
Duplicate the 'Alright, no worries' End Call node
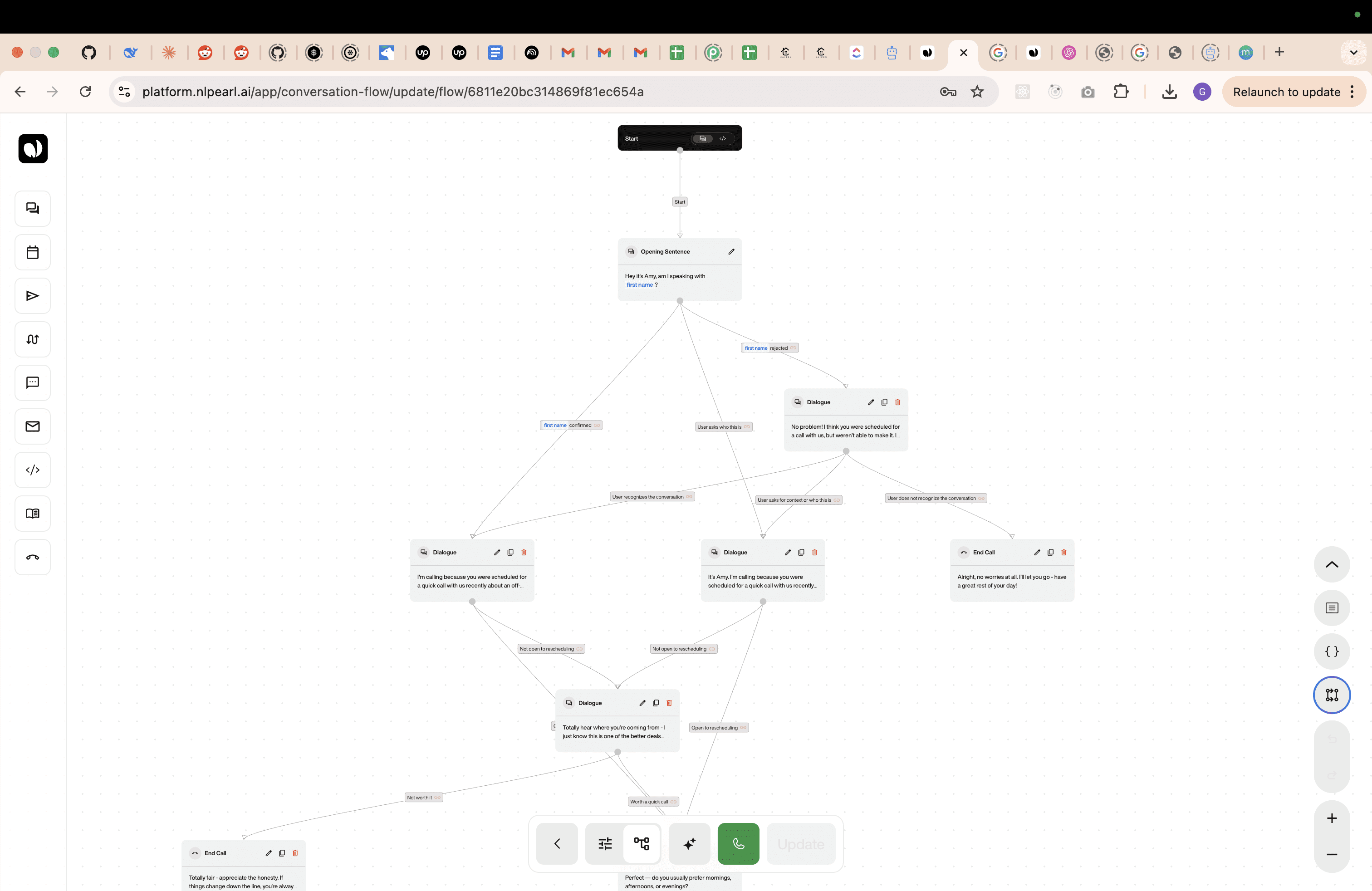(x=1050, y=552)
